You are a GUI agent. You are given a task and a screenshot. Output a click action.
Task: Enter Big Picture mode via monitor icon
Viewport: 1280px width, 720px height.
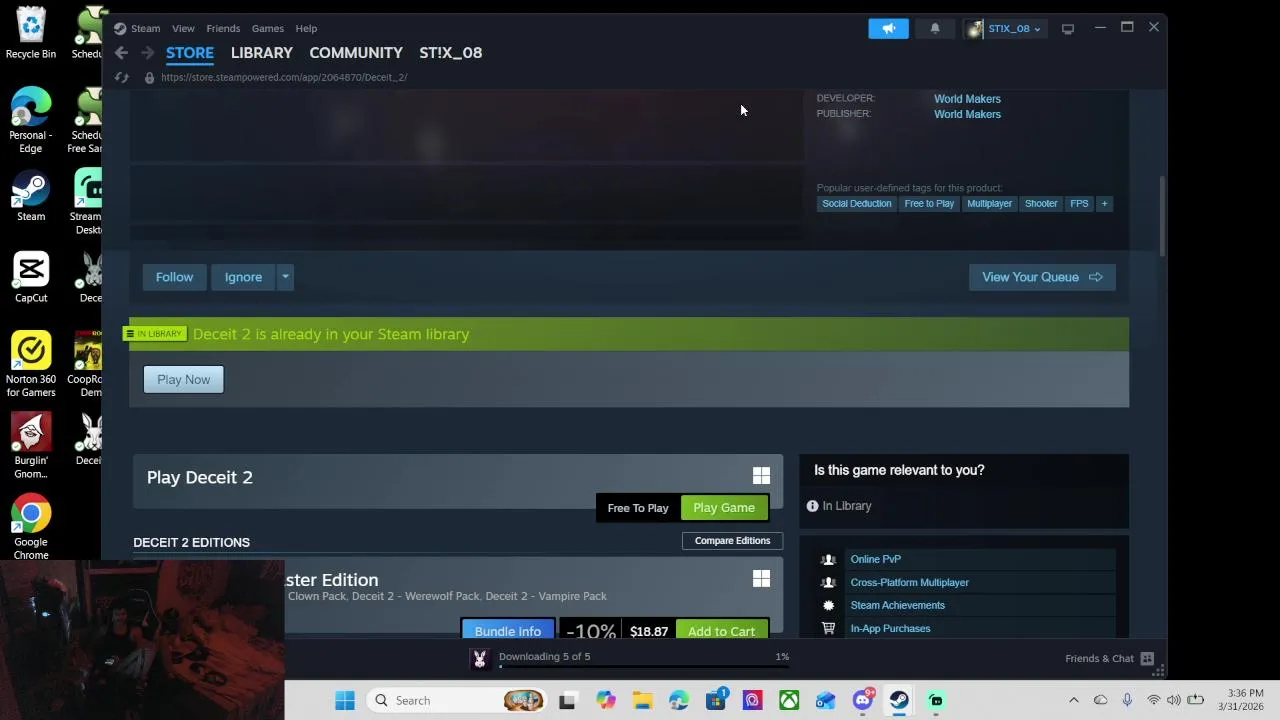[x=1067, y=28]
